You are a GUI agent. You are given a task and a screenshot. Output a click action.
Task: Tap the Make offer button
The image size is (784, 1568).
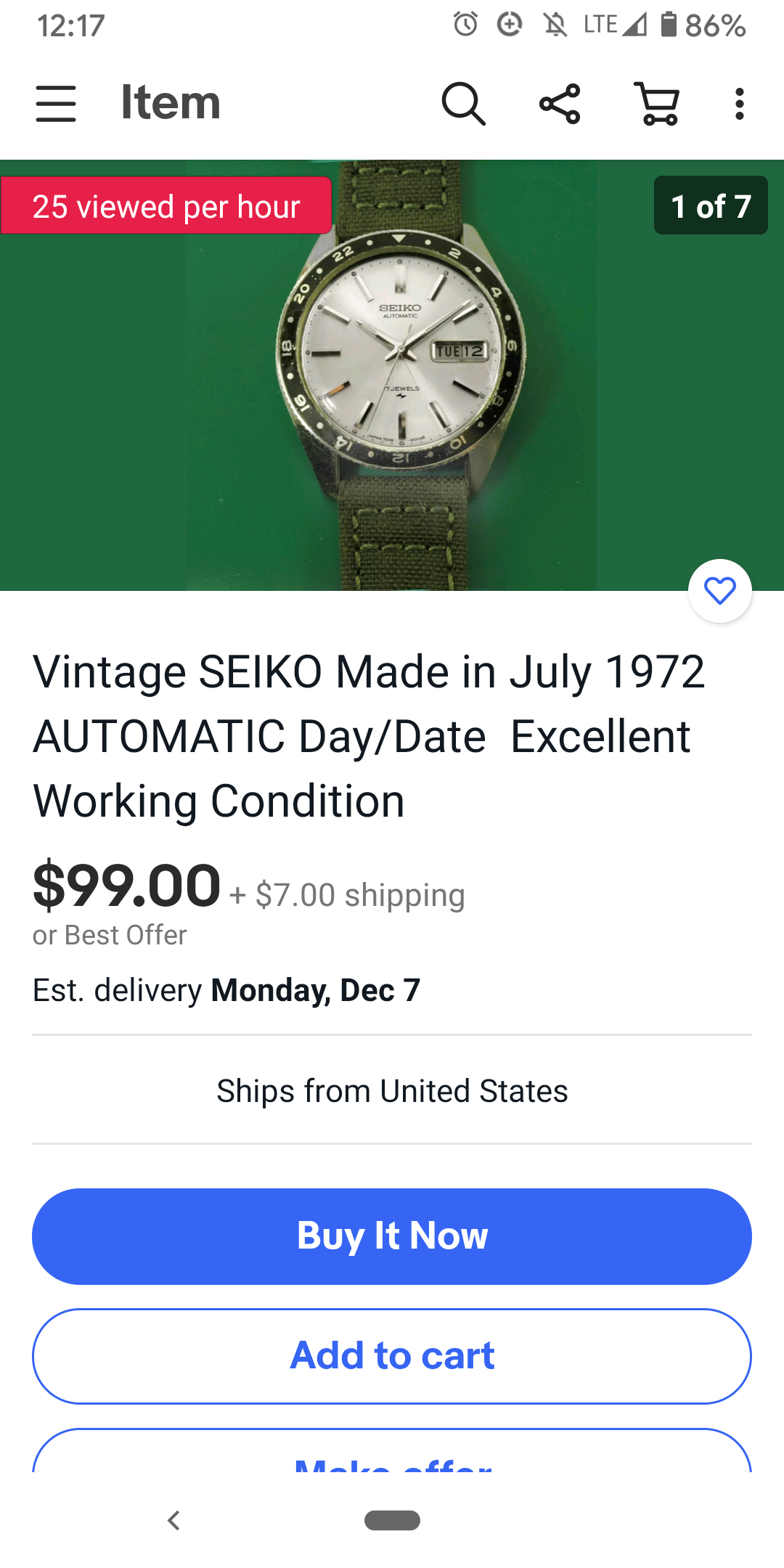pyautogui.click(x=392, y=1455)
